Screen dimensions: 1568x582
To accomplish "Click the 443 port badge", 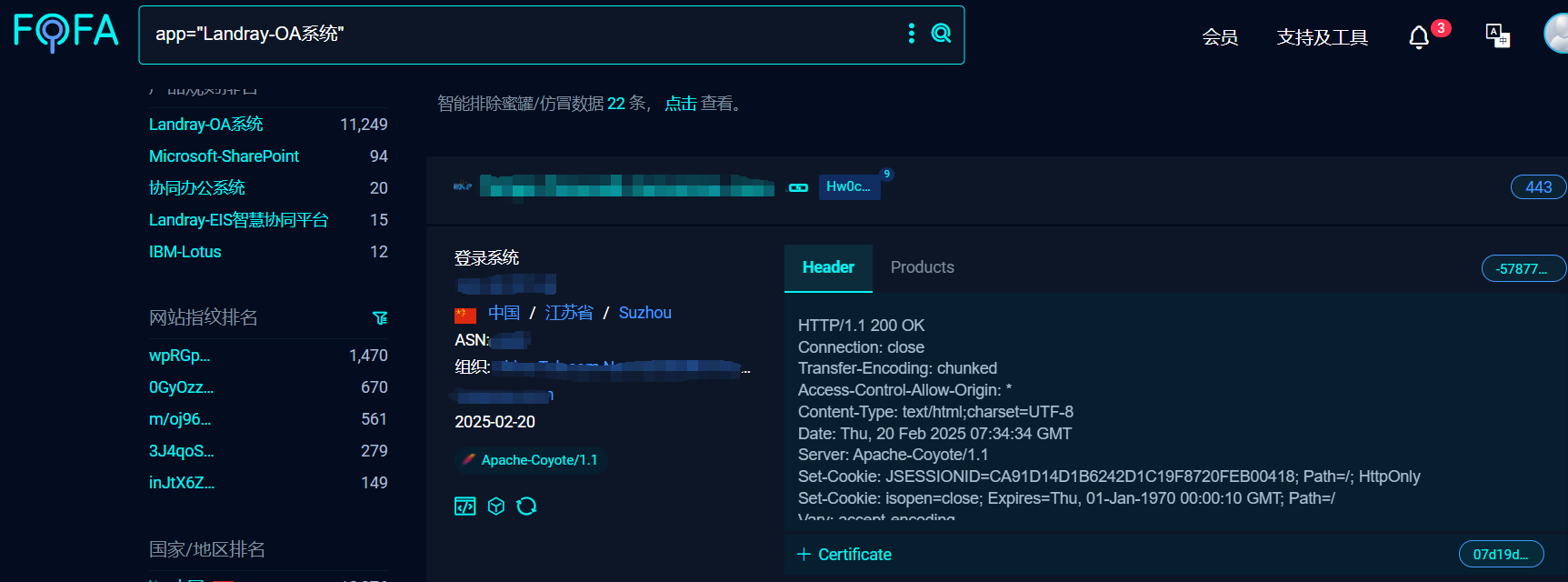I will coord(1538,187).
